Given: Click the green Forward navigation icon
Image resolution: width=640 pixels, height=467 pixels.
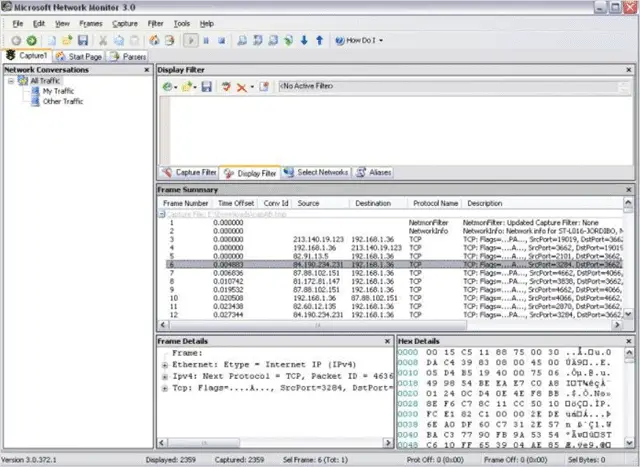Looking at the screenshot, I should pos(31,40).
